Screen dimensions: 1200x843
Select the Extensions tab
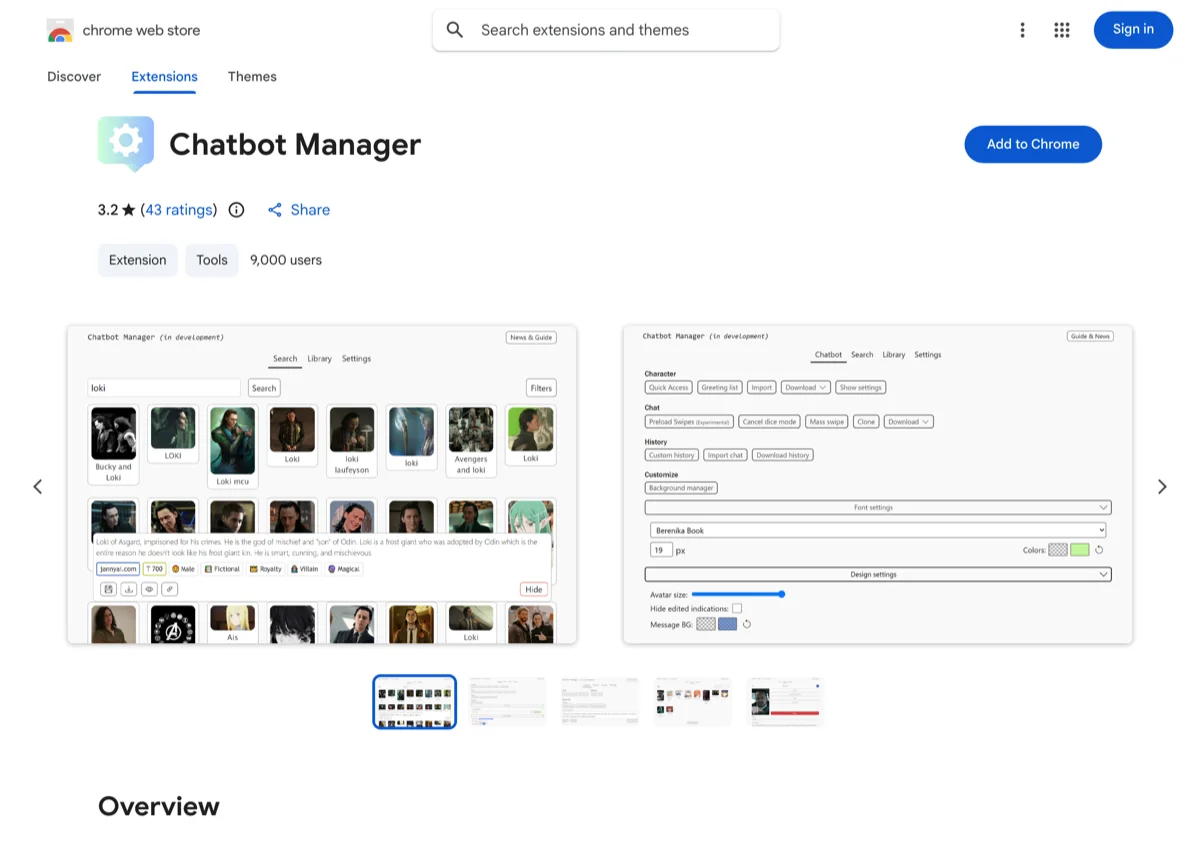click(x=164, y=77)
